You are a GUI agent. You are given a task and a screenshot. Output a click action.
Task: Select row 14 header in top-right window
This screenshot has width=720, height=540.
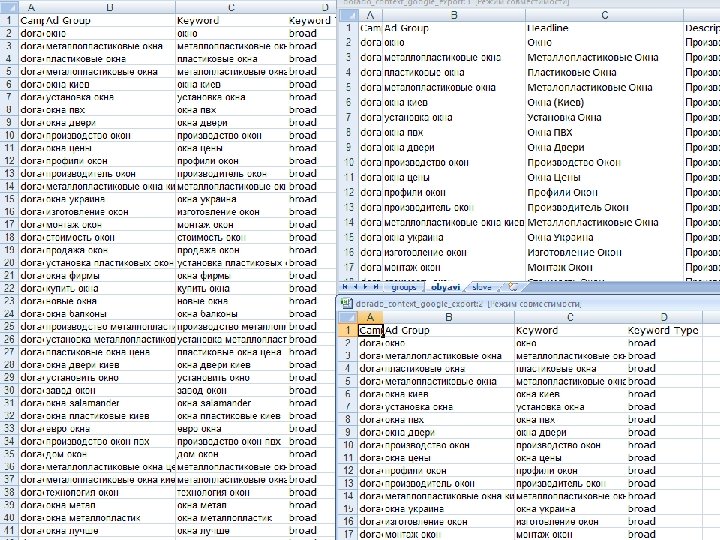348,223
